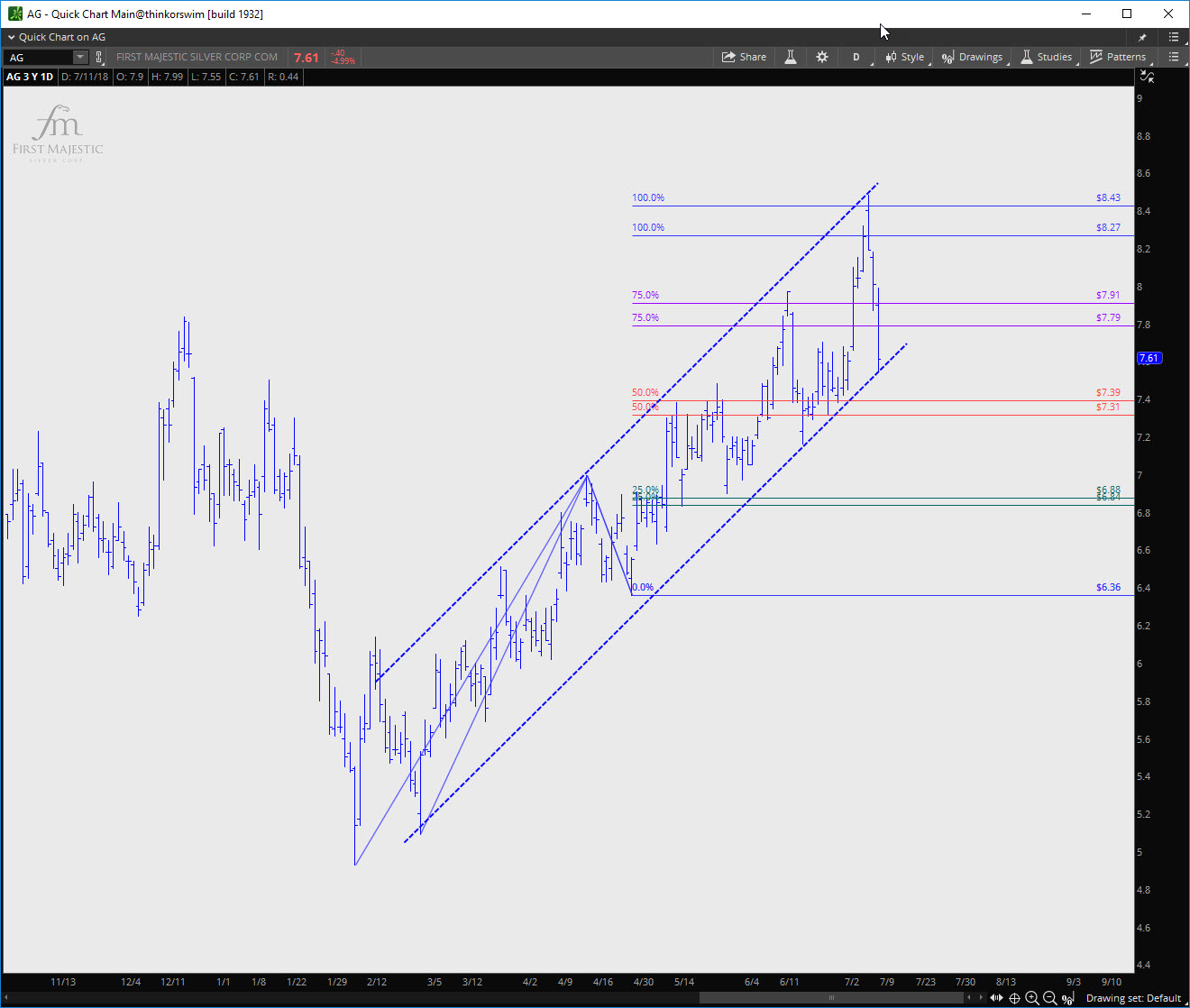Click the crosshair pan icon at bottom
The height and width of the screenshot is (1008, 1190).
tap(1014, 998)
